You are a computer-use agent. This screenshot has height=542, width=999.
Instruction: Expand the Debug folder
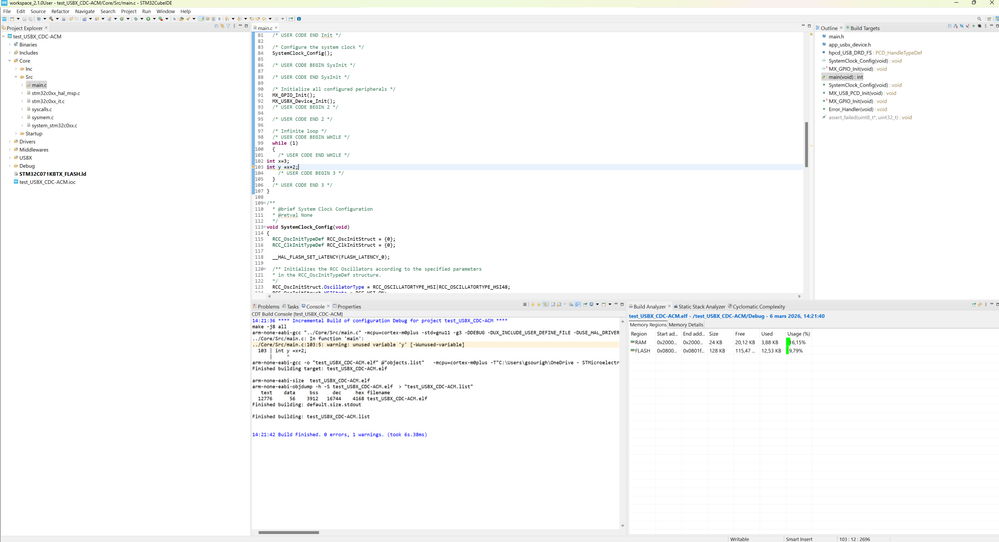pos(10,166)
